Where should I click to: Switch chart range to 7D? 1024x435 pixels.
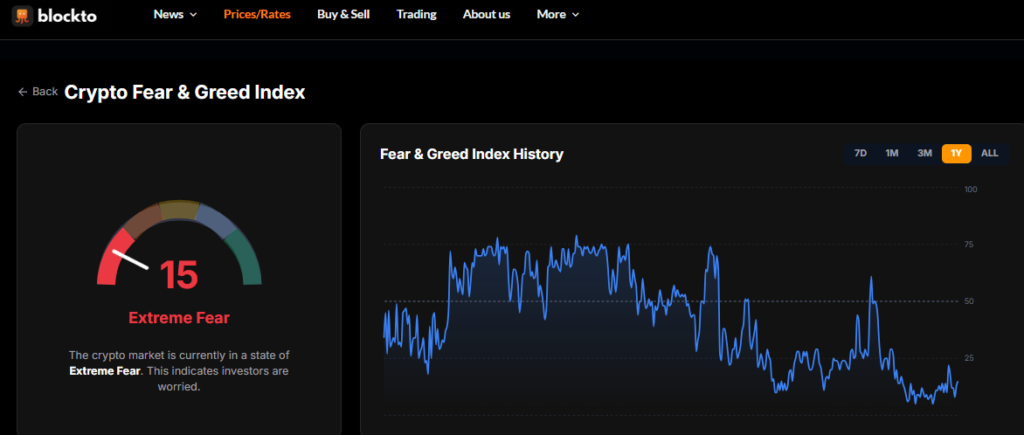860,153
